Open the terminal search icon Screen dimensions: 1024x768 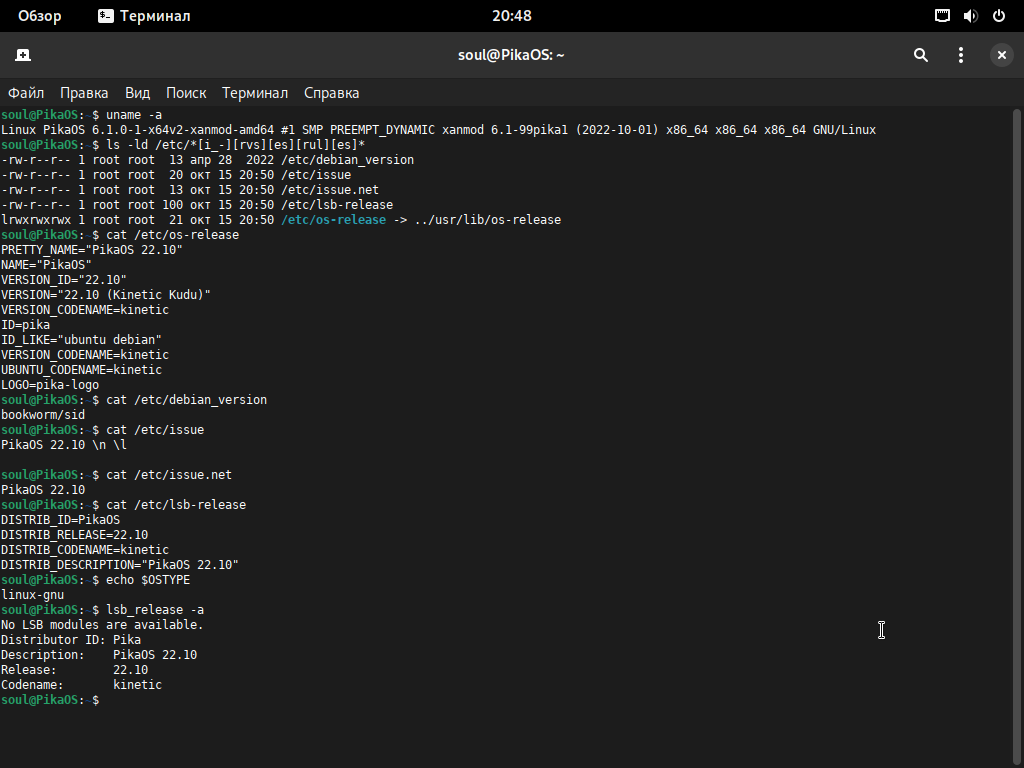point(921,55)
